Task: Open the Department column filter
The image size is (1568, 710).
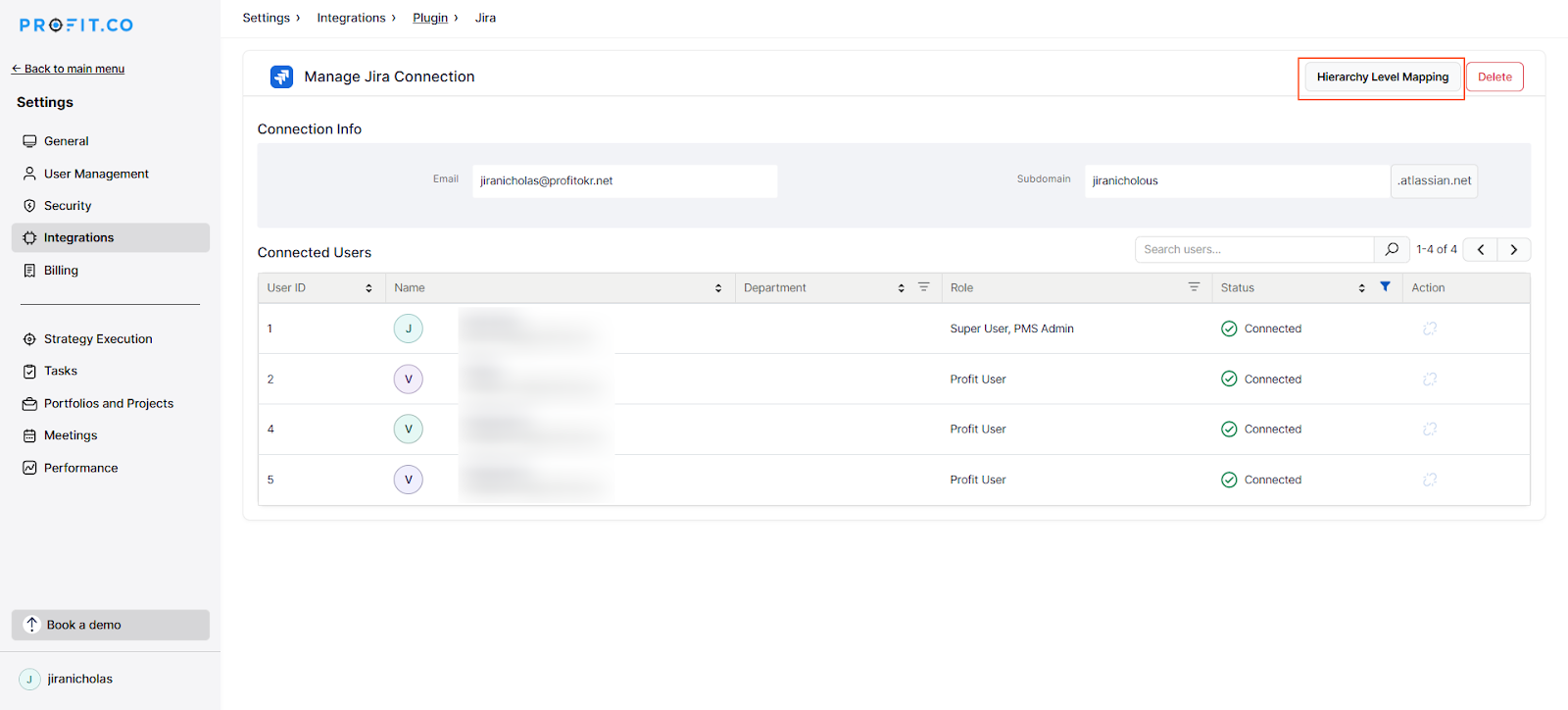Action: 923,287
